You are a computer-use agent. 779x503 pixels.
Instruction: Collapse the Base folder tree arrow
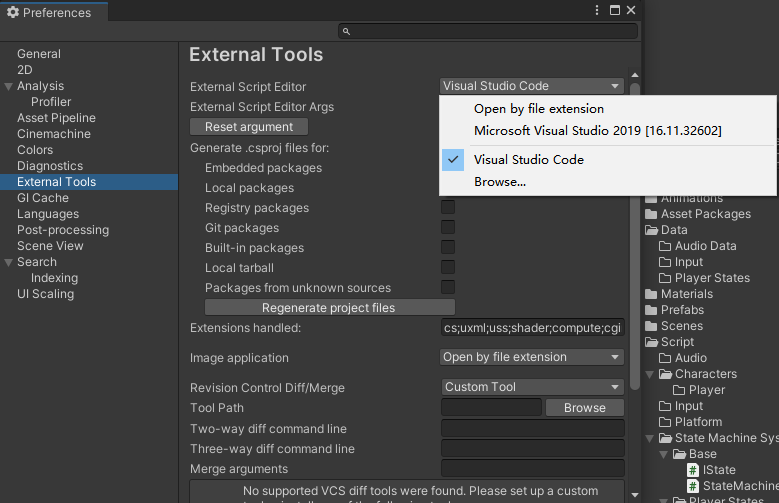click(x=663, y=454)
